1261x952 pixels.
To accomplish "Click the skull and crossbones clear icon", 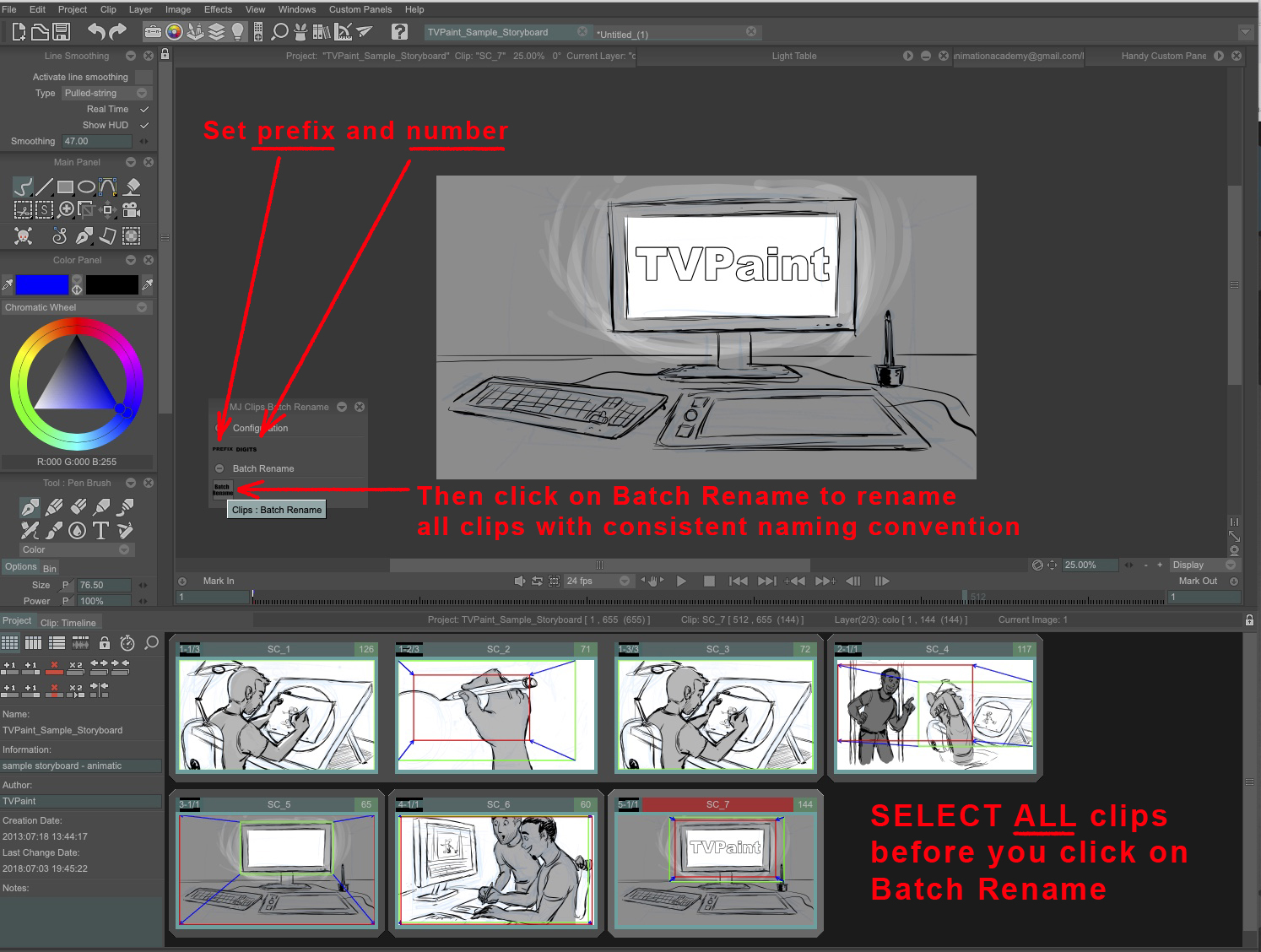I will tap(24, 236).
